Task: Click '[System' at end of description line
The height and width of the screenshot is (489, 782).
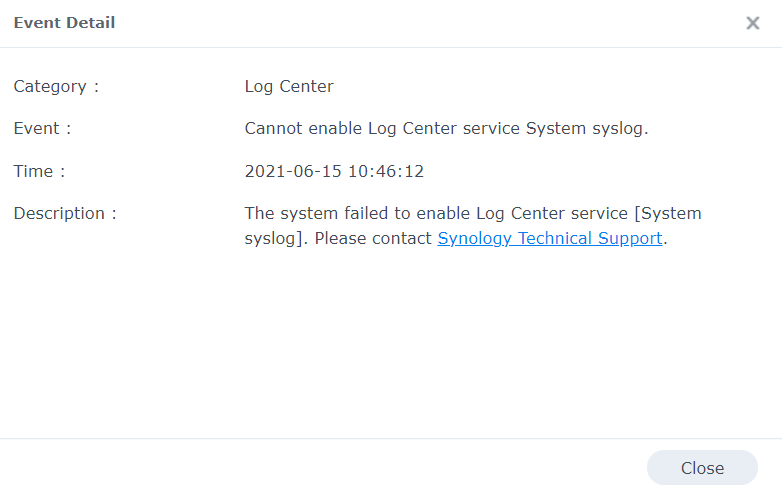Action: click(668, 213)
